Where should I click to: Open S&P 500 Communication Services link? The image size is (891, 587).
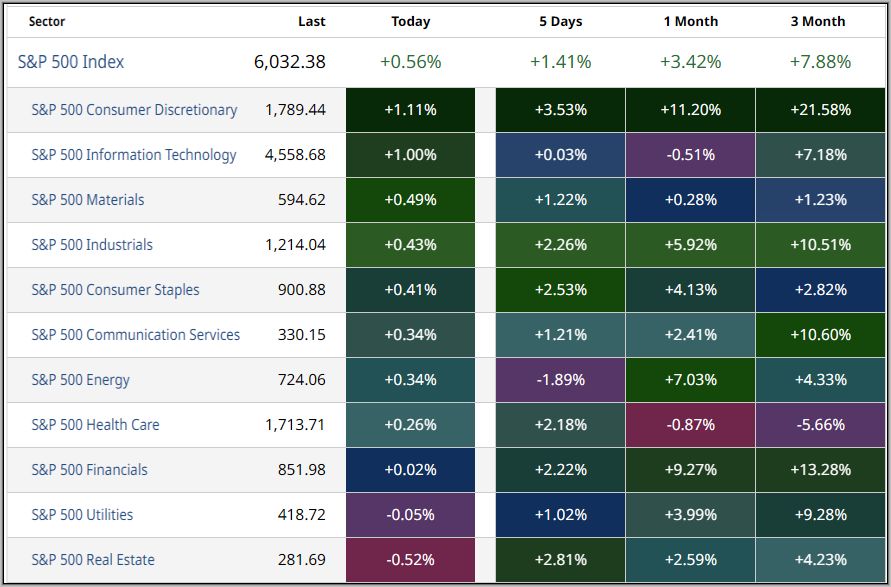point(136,335)
